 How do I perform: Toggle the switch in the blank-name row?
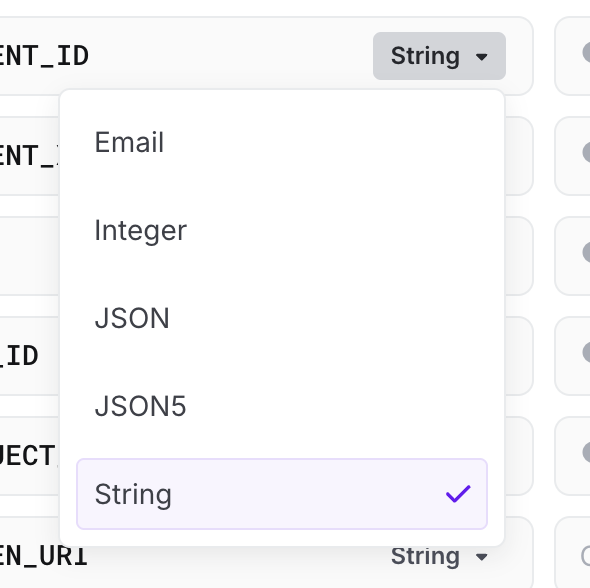click(585, 252)
